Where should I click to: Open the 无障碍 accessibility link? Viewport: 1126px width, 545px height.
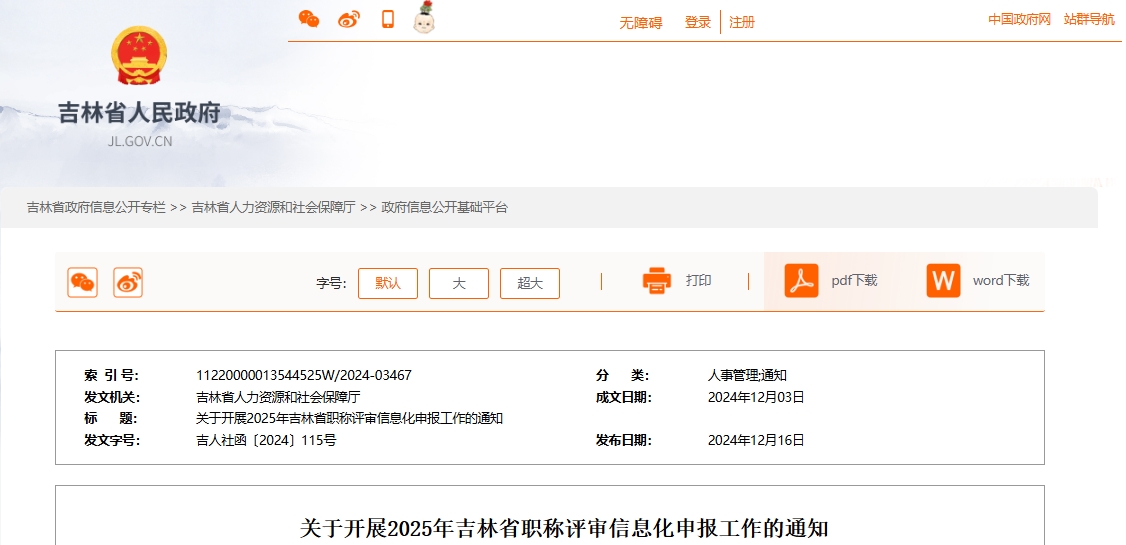641,23
